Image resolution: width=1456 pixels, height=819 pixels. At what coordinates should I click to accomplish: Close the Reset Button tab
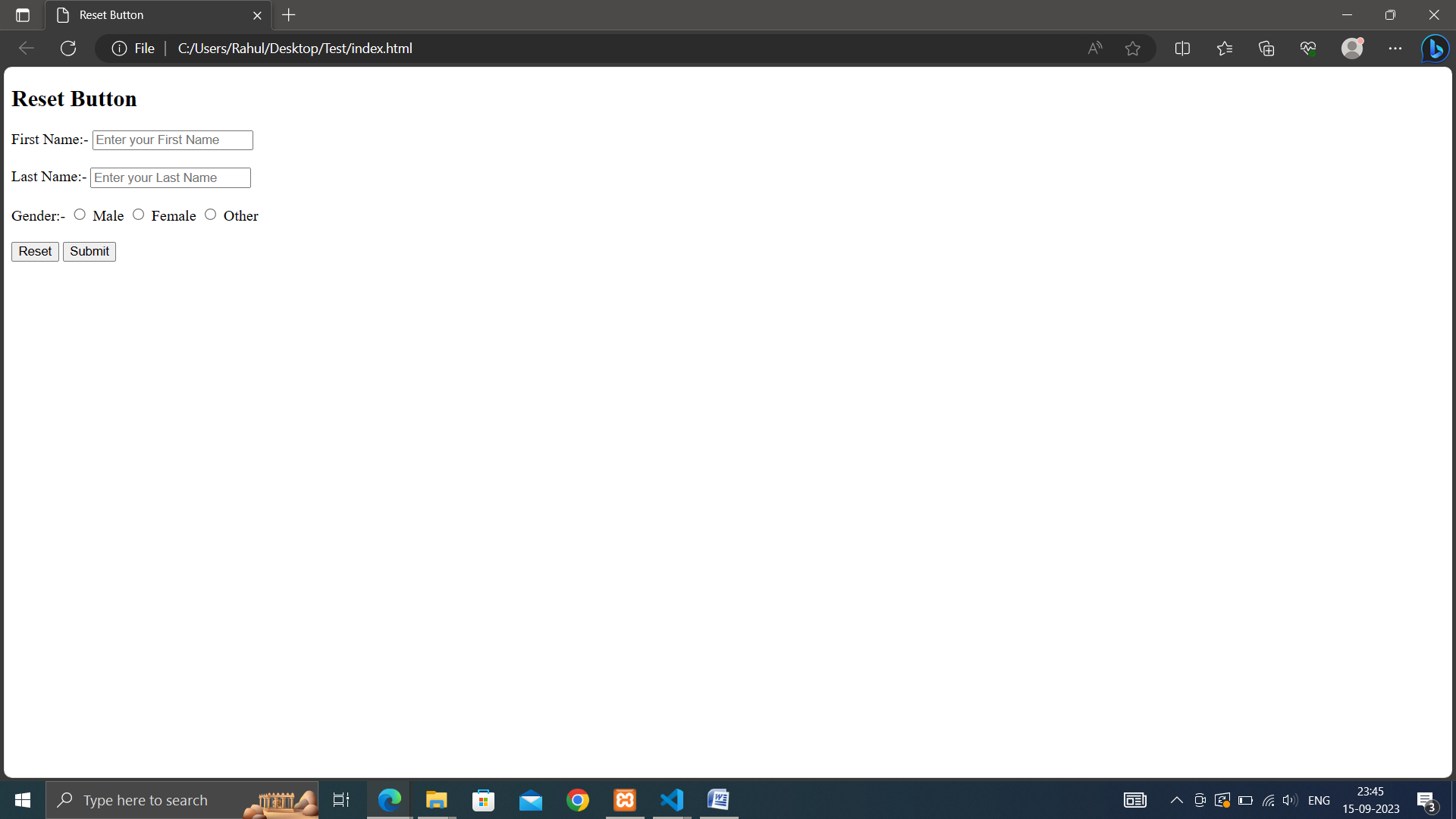[x=257, y=15]
